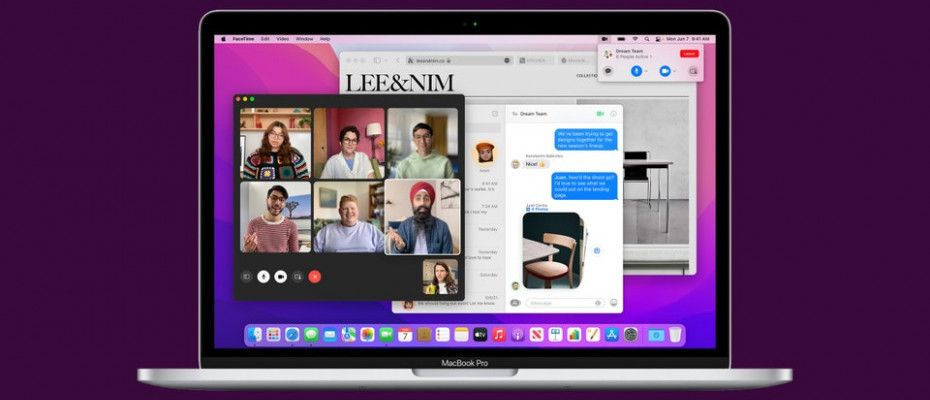Click the screen share icon in Dream Team panel
The height and width of the screenshot is (400, 930).
[x=693, y=71]
